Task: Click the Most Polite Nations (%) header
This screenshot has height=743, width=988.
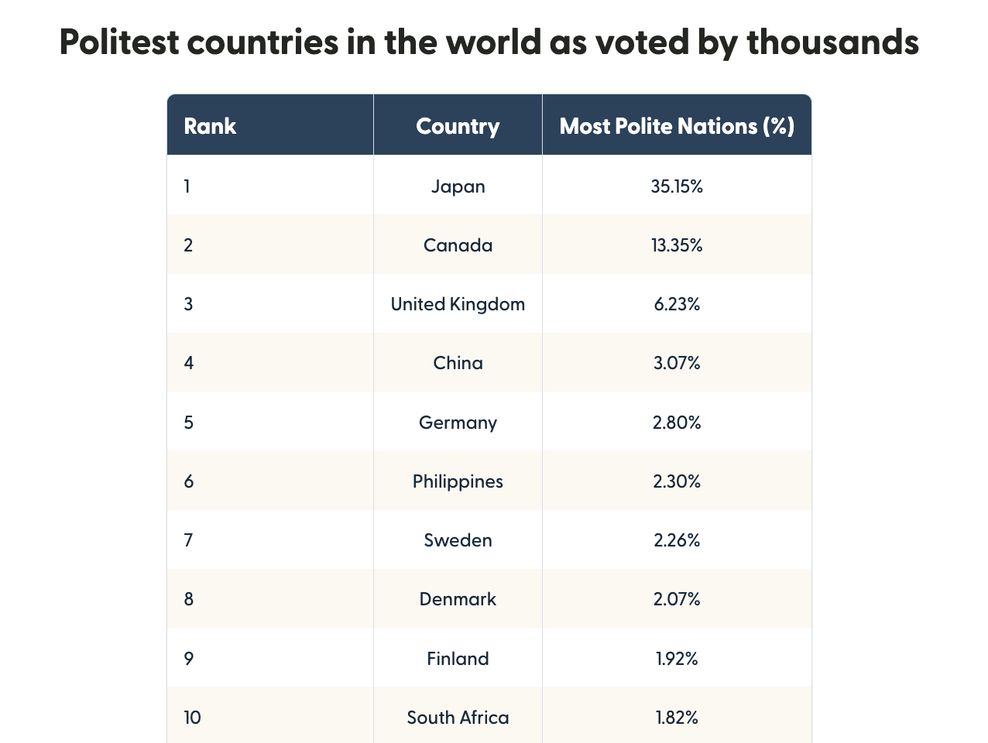Action: coord(677,127)
